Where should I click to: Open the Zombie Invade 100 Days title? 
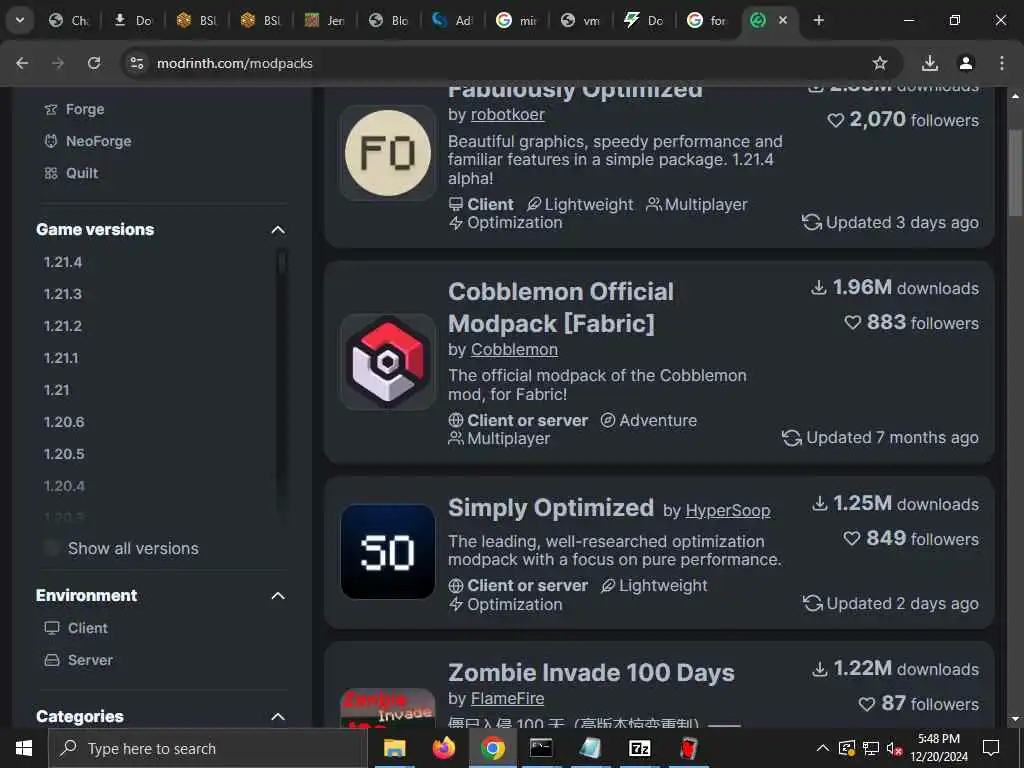[x=591, y=672]
